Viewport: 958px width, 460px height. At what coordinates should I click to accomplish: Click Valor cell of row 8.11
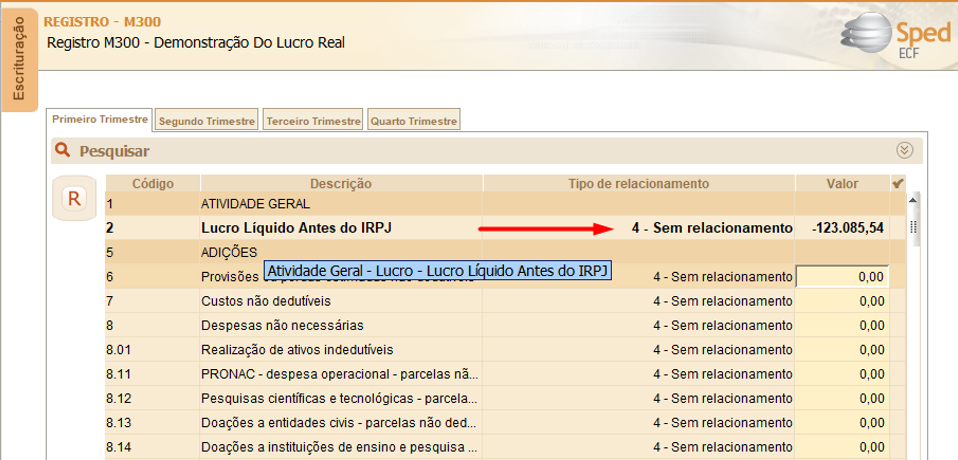coord(843,374)
